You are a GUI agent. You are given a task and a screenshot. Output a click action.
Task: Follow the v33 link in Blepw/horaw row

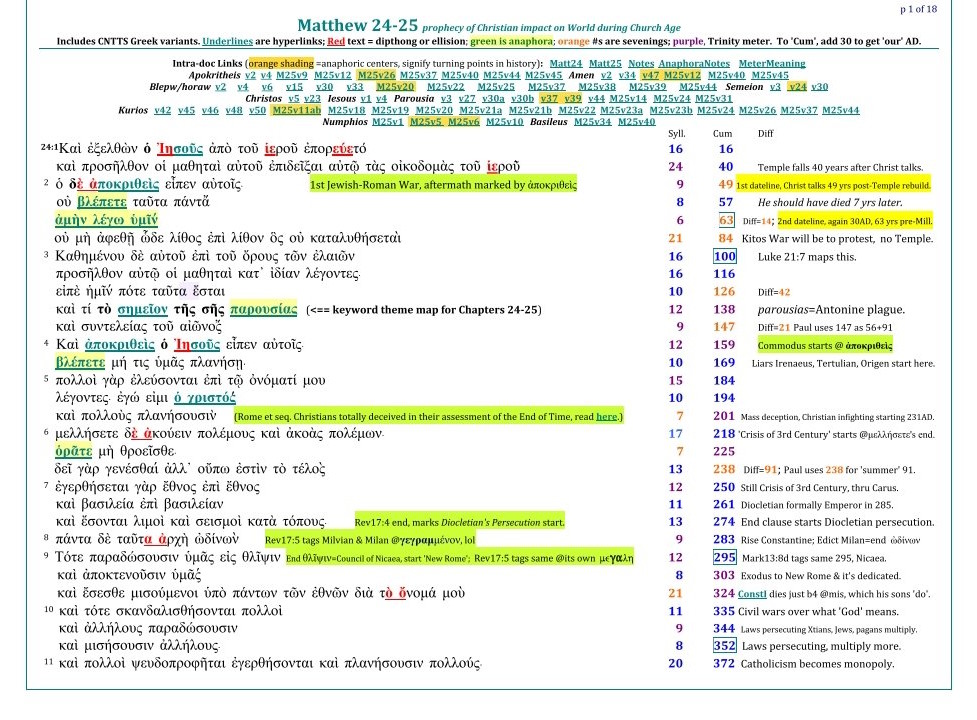tap(355, 87)
